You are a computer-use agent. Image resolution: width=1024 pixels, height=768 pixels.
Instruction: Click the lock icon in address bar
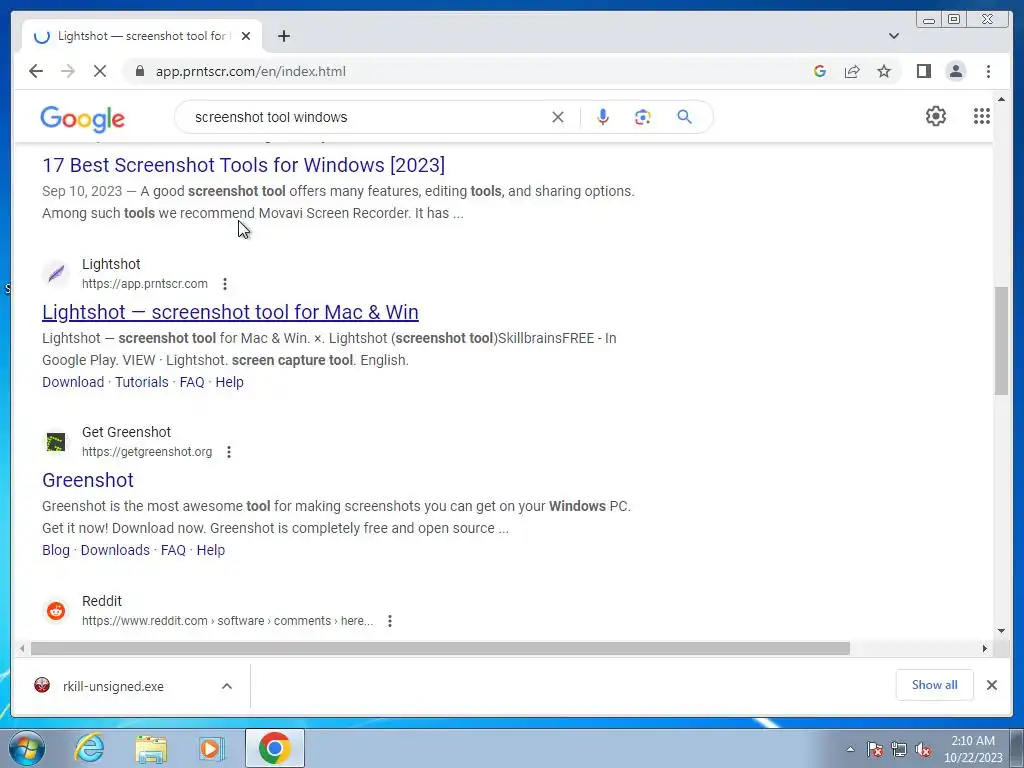tap(139, 71)
